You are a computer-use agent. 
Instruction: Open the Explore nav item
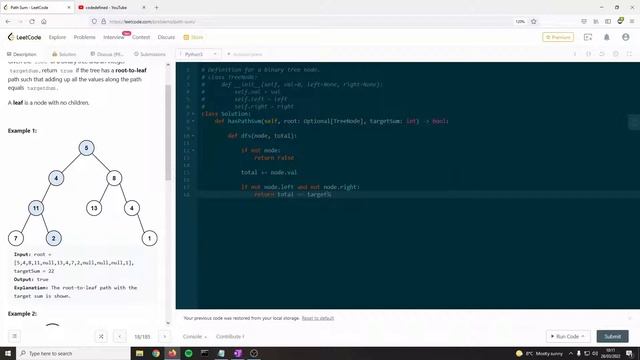[57, 37]
